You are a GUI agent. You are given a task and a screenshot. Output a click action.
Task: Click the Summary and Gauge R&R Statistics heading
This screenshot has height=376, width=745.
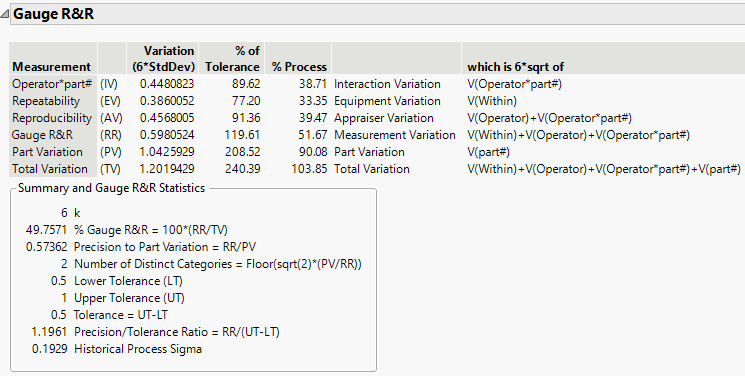[111, 188]
